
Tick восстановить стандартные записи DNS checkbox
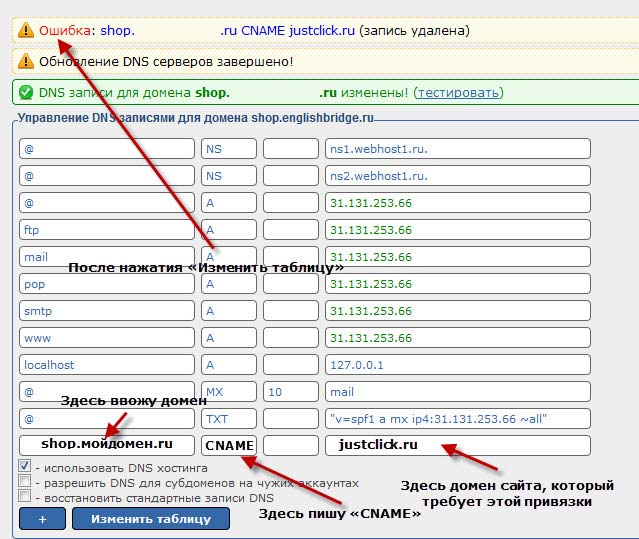[24, 496]
